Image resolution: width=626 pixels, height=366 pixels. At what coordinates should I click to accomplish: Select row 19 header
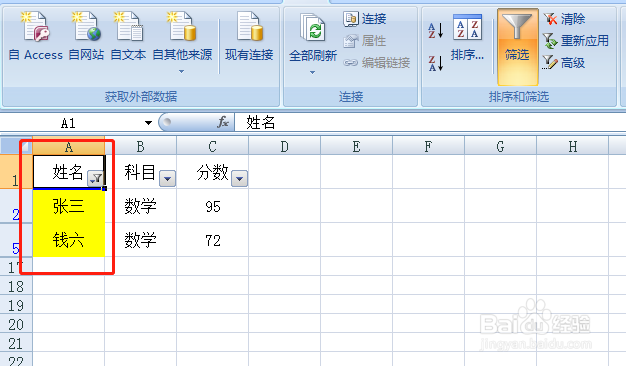(x=16, y=305)
